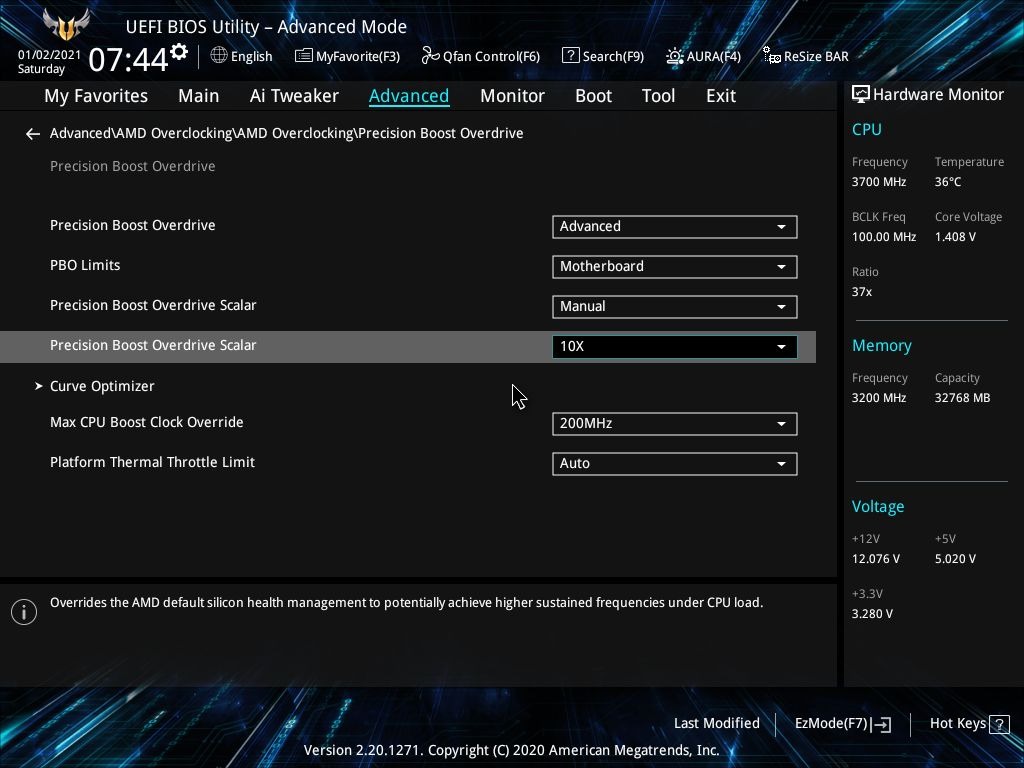Click the memory capacity 32768 MB value

pos(962,397)
